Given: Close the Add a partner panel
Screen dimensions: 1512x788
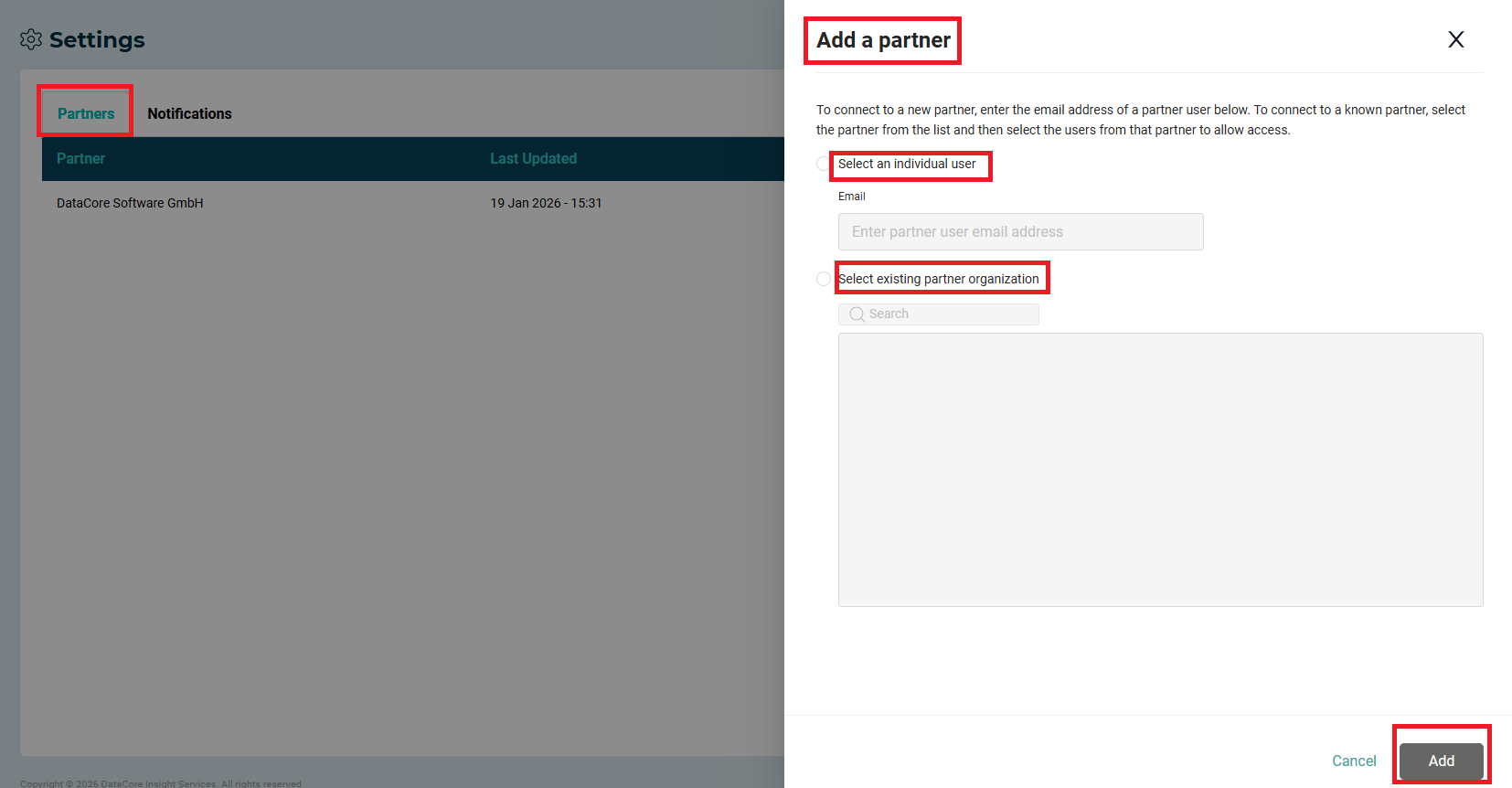Looking at the screenshot, I should pyautogui.click(x=1455, y=39).
